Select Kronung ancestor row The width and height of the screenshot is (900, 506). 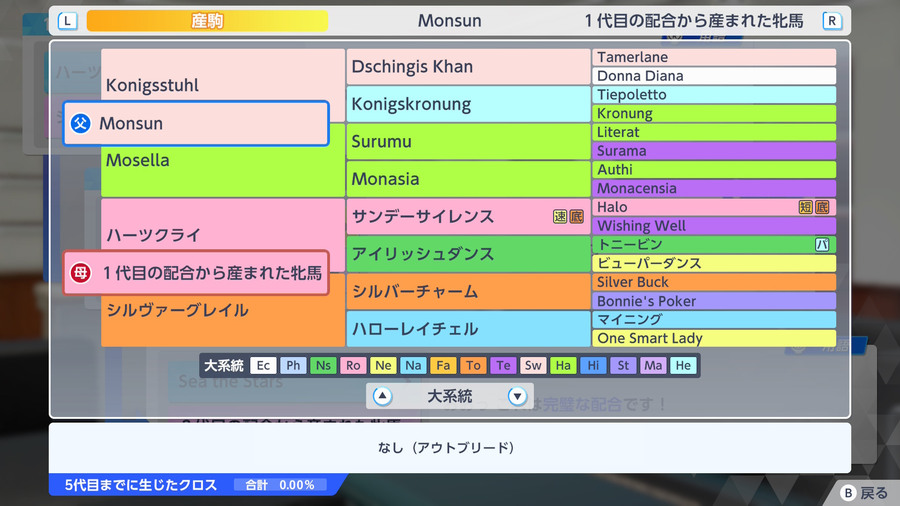pos(714,114)
